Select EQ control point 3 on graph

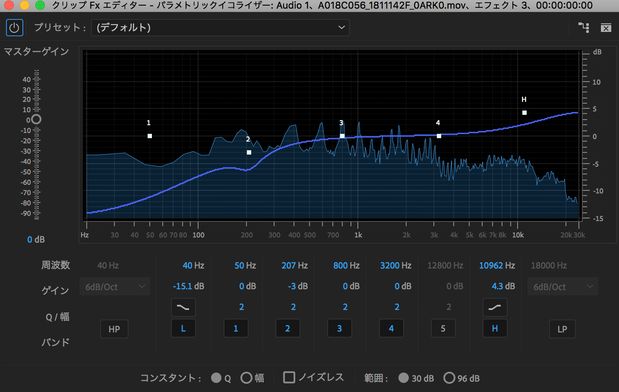342,136
